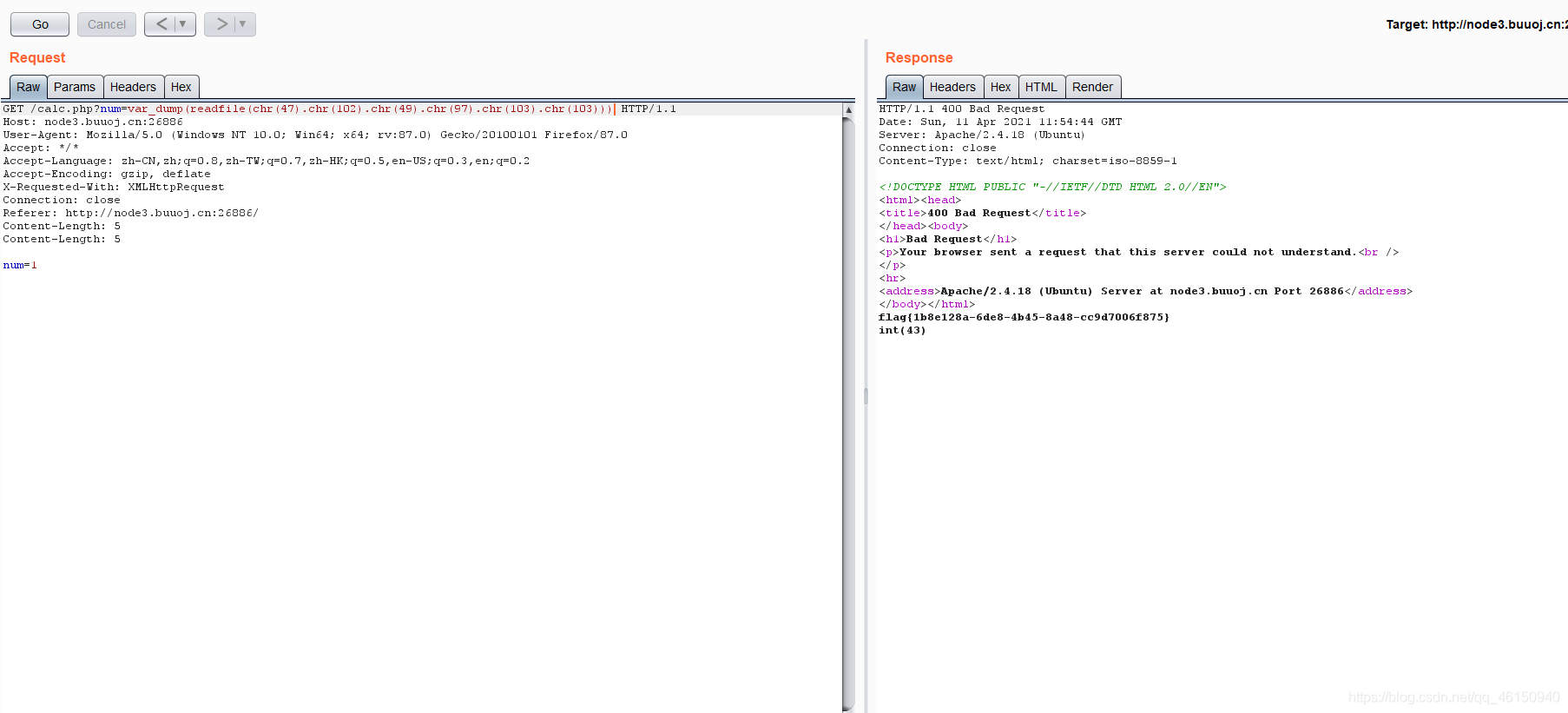Select the Response Raw tab
Screen dimensions: 1568x713
904,87
